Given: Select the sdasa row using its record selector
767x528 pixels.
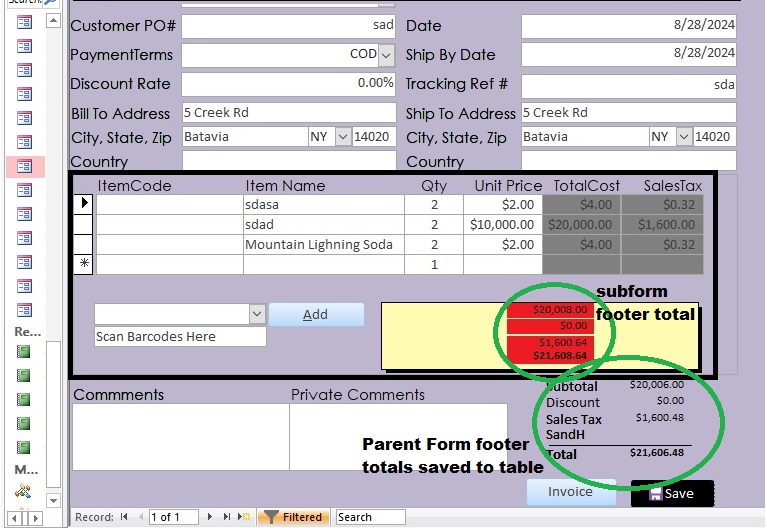Looking at the screenshot, I should [x=84, y=204].
